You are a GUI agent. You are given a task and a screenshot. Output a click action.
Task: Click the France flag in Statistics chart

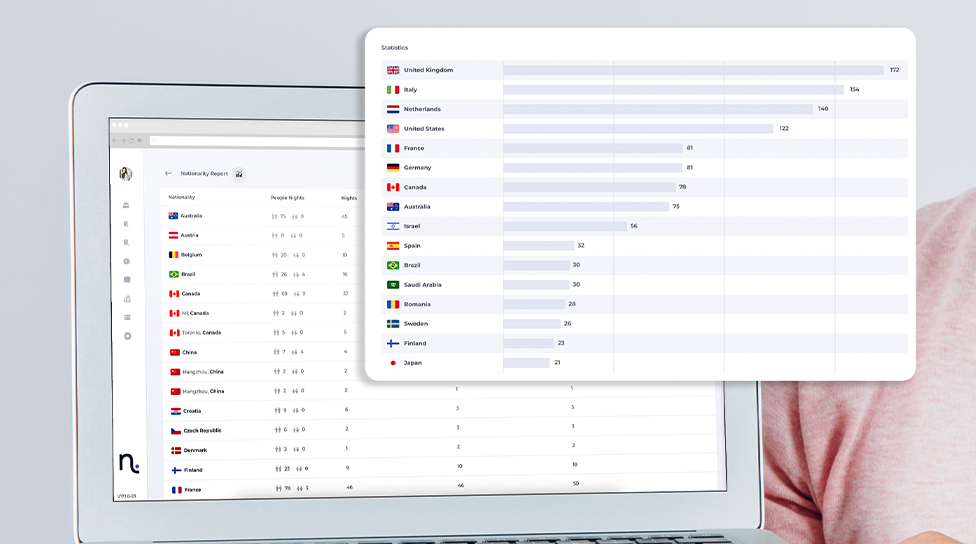tap(393, 148)
